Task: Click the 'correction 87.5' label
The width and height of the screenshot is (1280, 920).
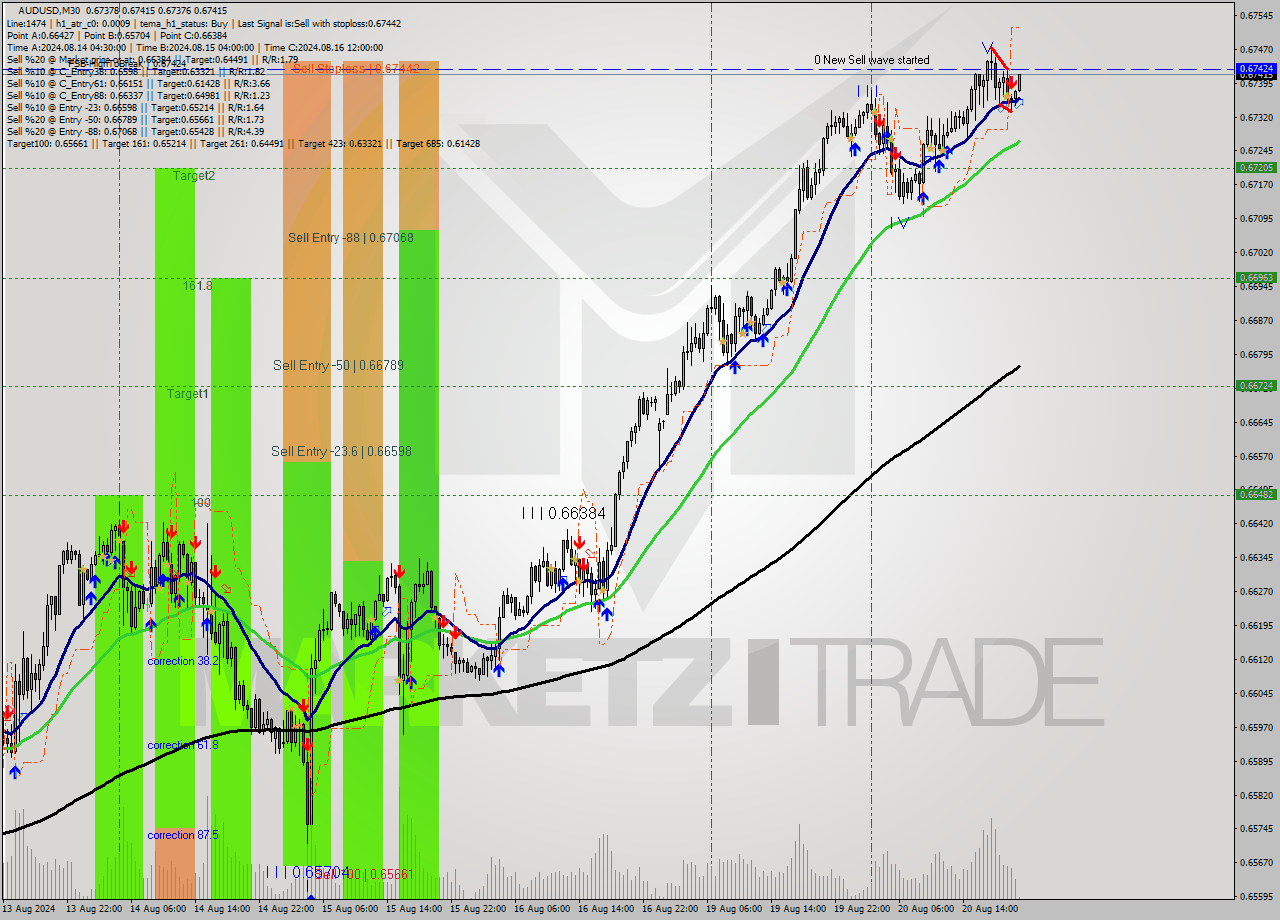Action: coord(183,835)
